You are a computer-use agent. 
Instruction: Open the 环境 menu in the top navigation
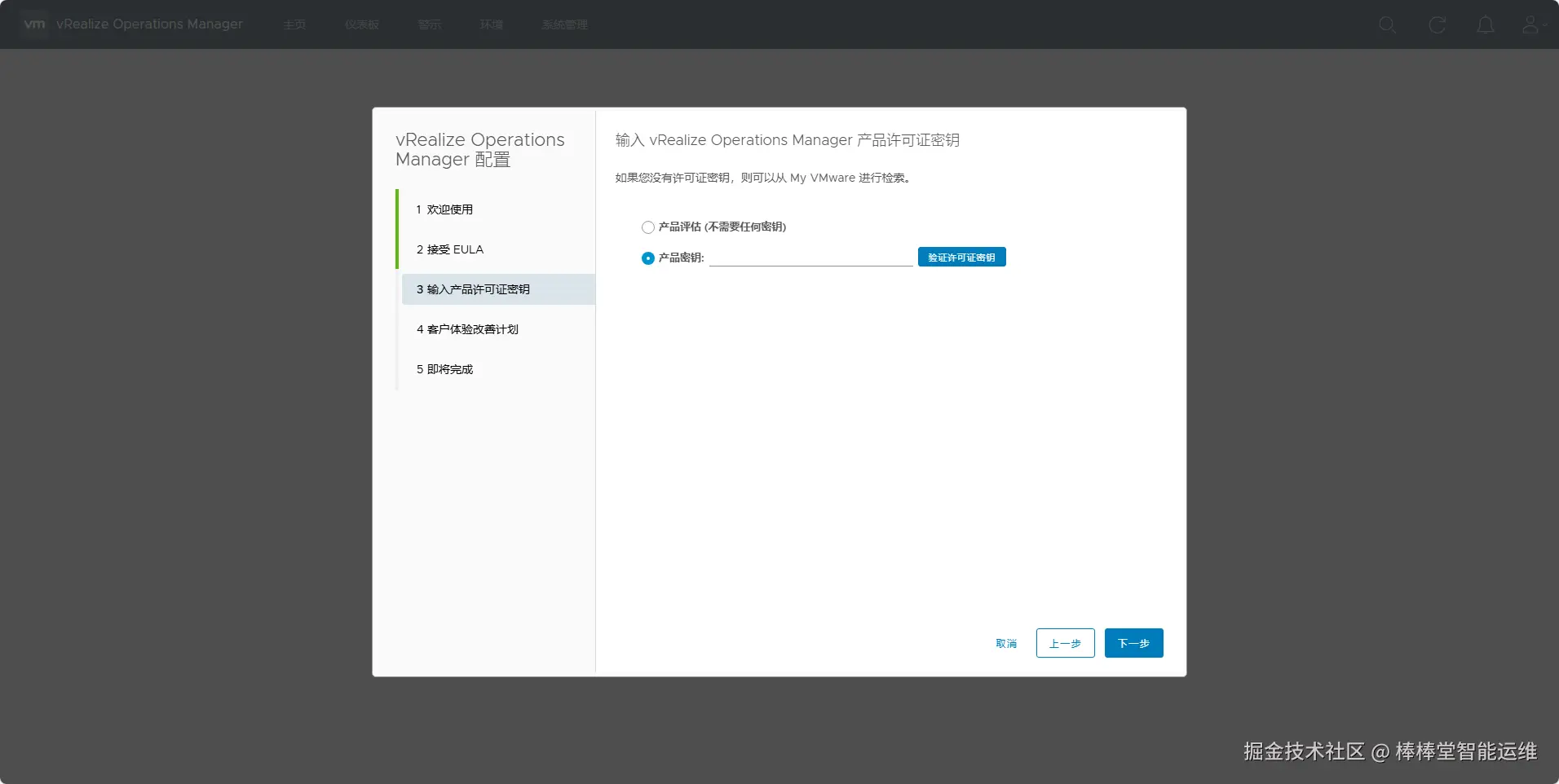point(492,25)
